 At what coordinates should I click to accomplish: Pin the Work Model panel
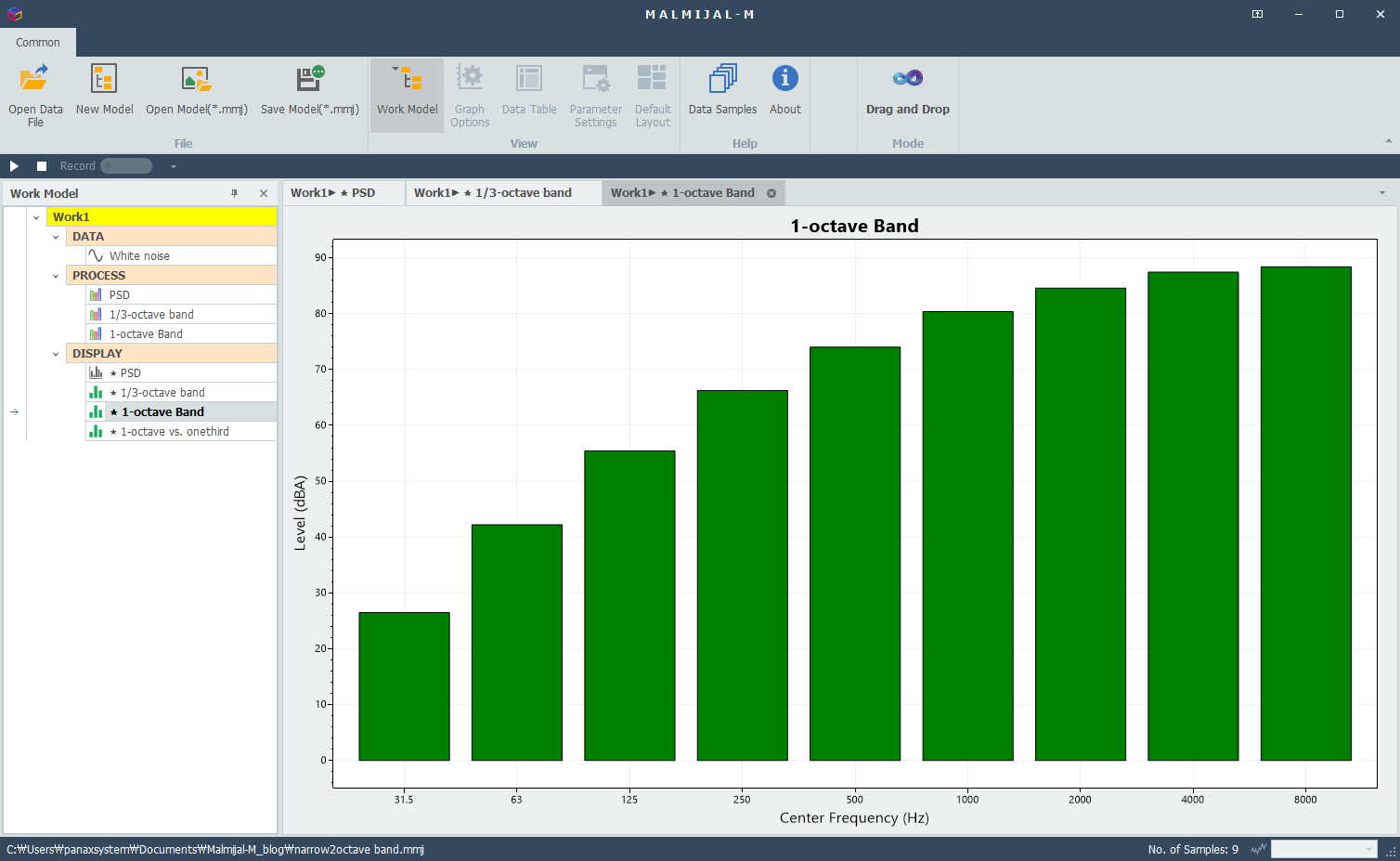[235, 193]
